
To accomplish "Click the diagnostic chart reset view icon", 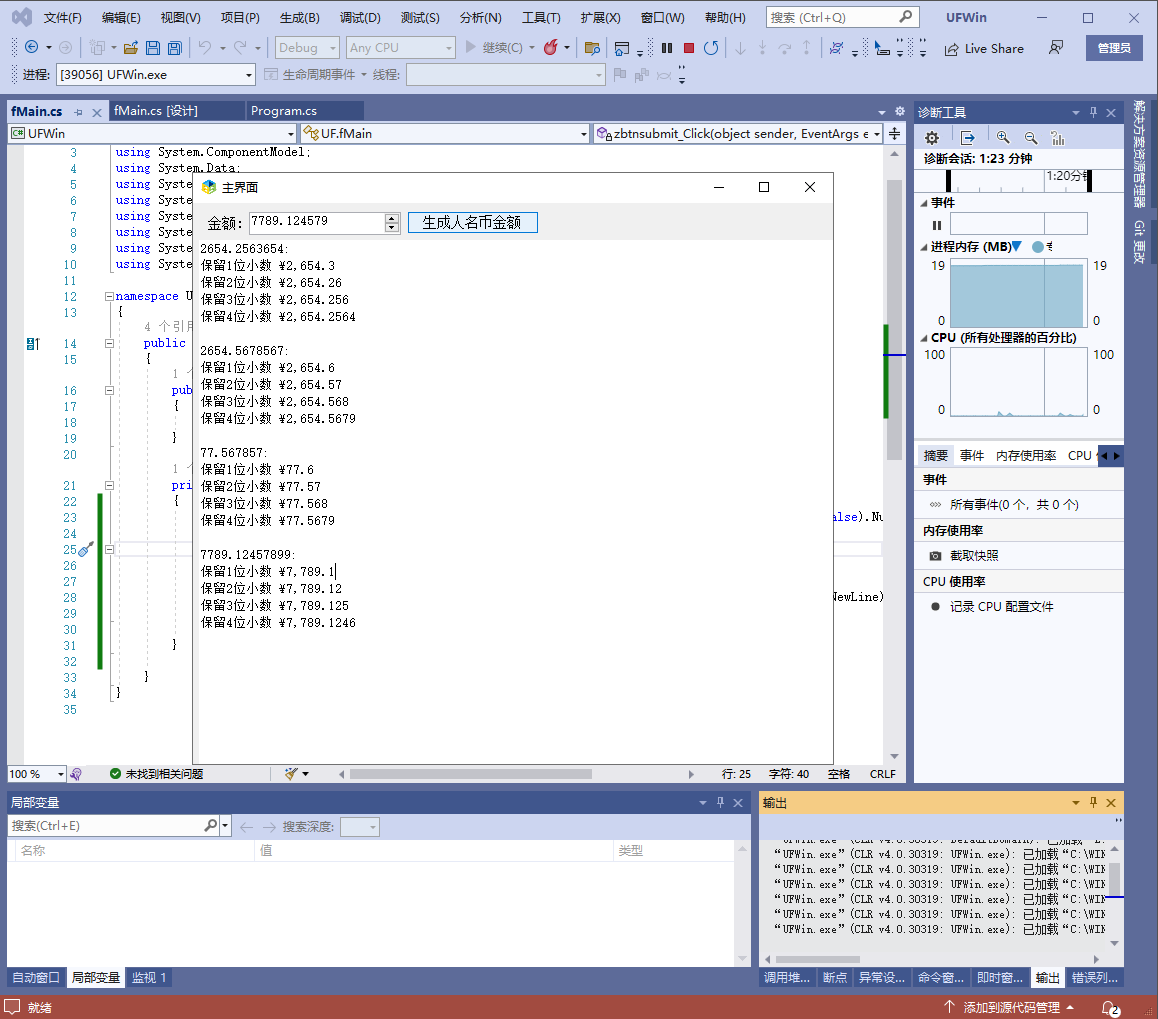I will point(1058,138).
